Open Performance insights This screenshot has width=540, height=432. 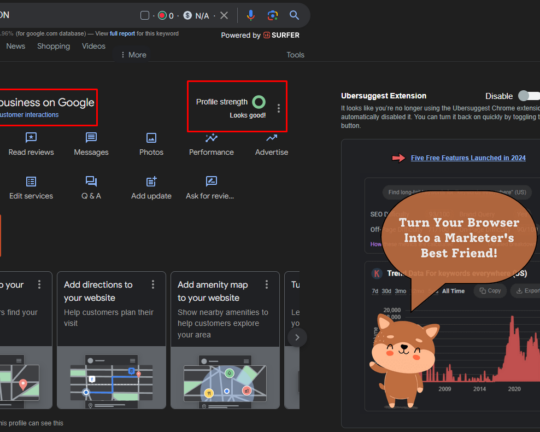click(x=211, y=144)
